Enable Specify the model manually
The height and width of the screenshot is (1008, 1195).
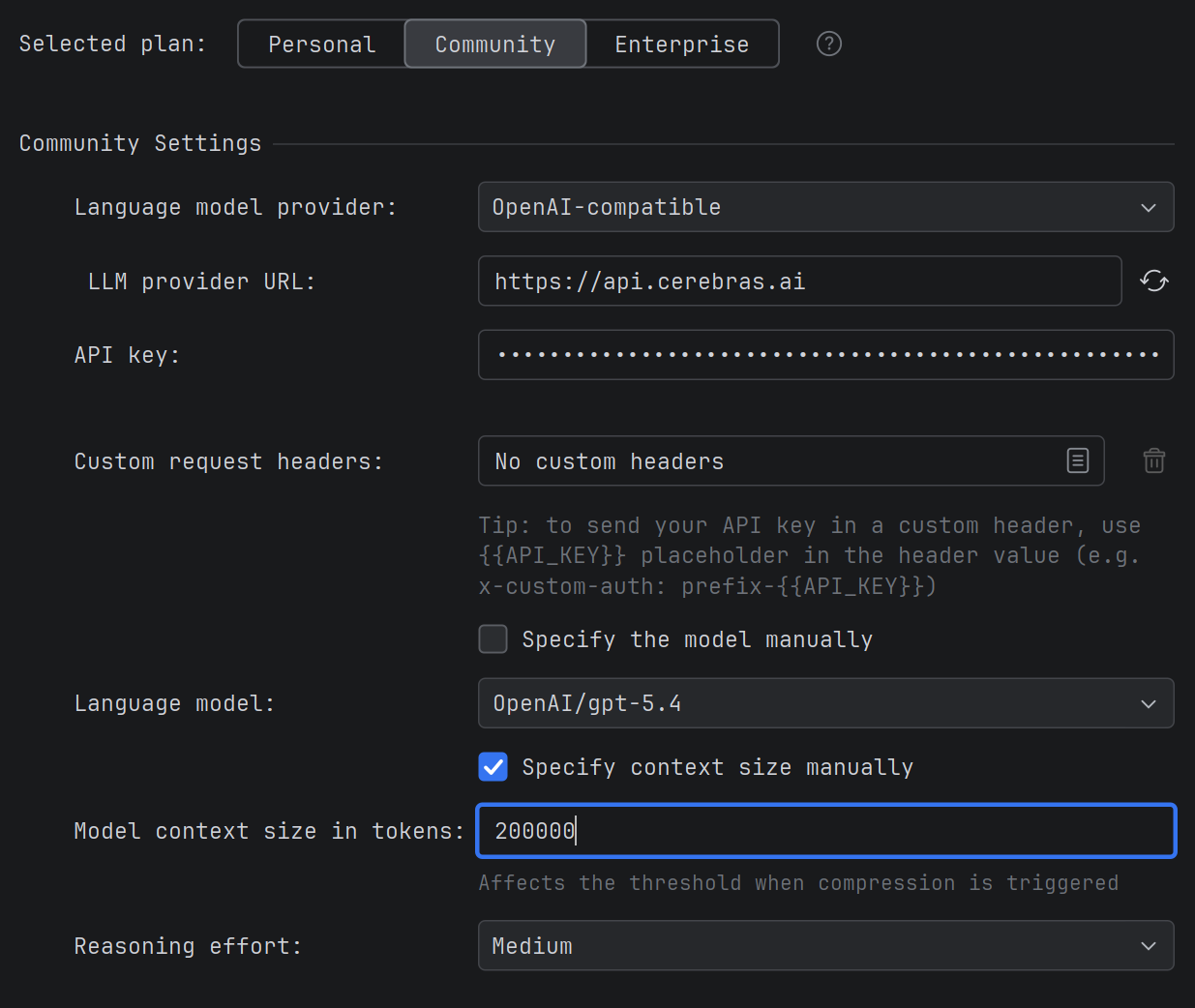[493, 638]
